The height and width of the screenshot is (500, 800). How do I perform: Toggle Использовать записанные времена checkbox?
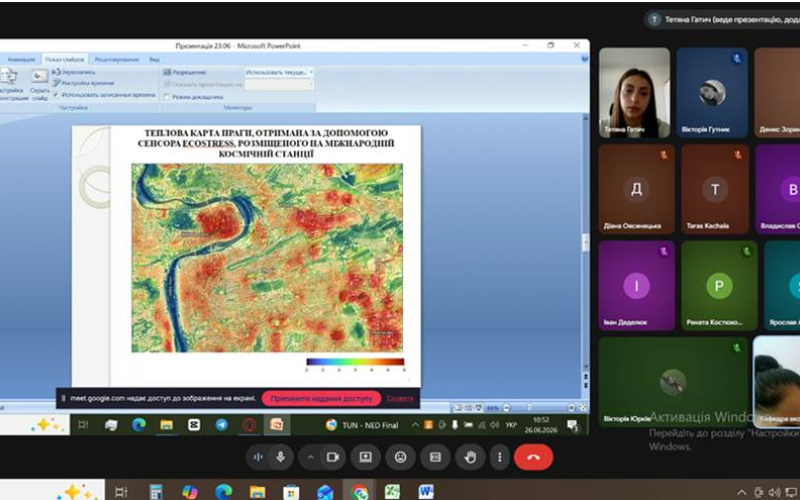coord(56,95)
